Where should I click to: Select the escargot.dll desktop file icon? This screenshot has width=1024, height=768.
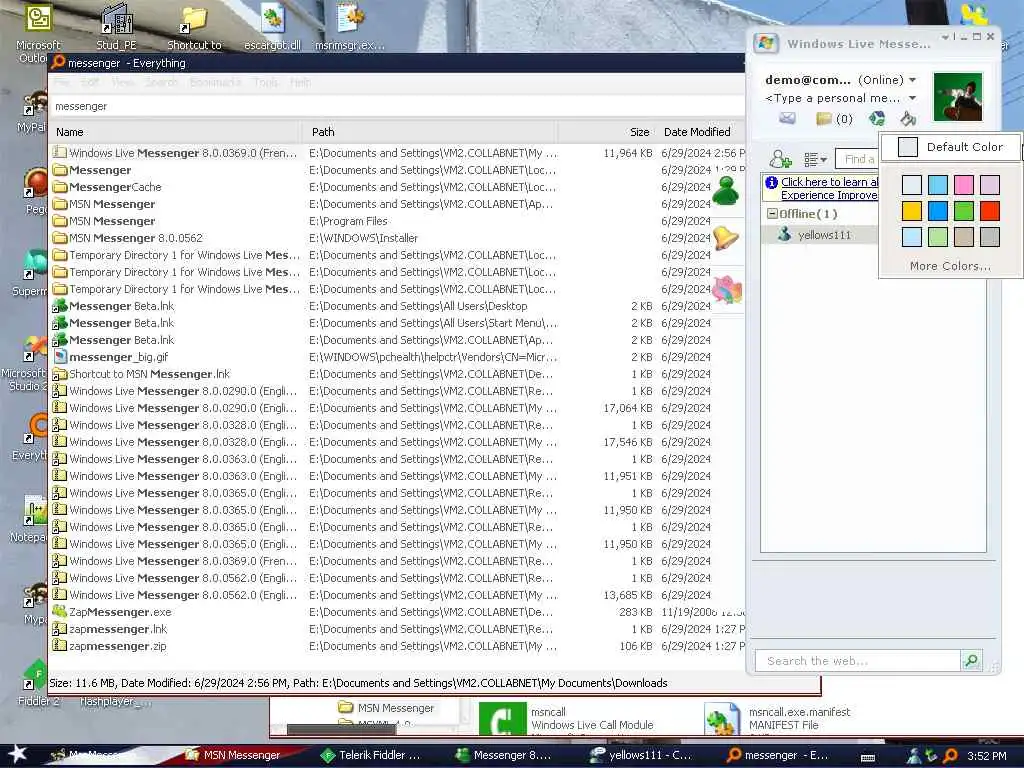(x=272, y=19)
